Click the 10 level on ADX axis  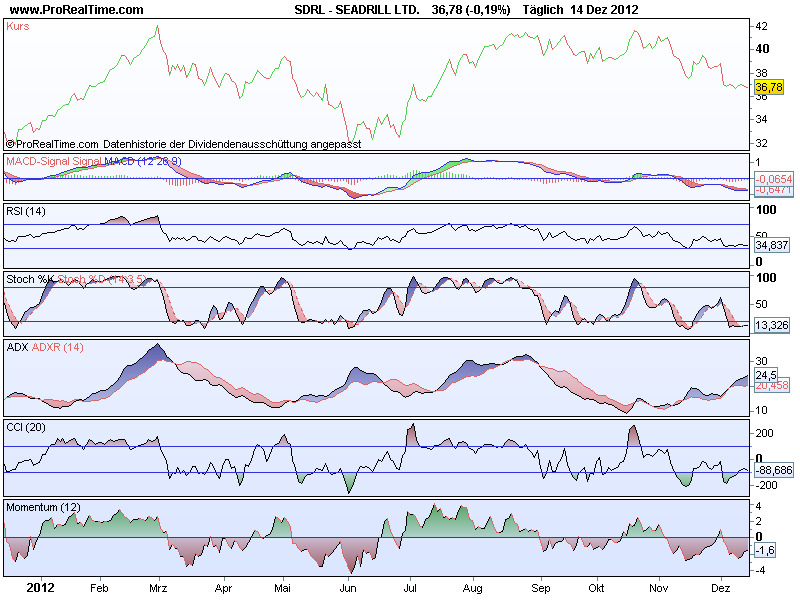[761, 410]
